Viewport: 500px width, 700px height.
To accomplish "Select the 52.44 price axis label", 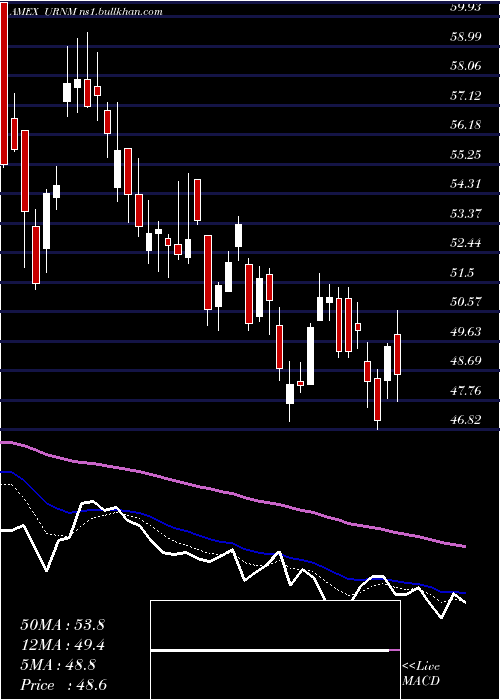I will pyautogui.click(x=468, y=243).
